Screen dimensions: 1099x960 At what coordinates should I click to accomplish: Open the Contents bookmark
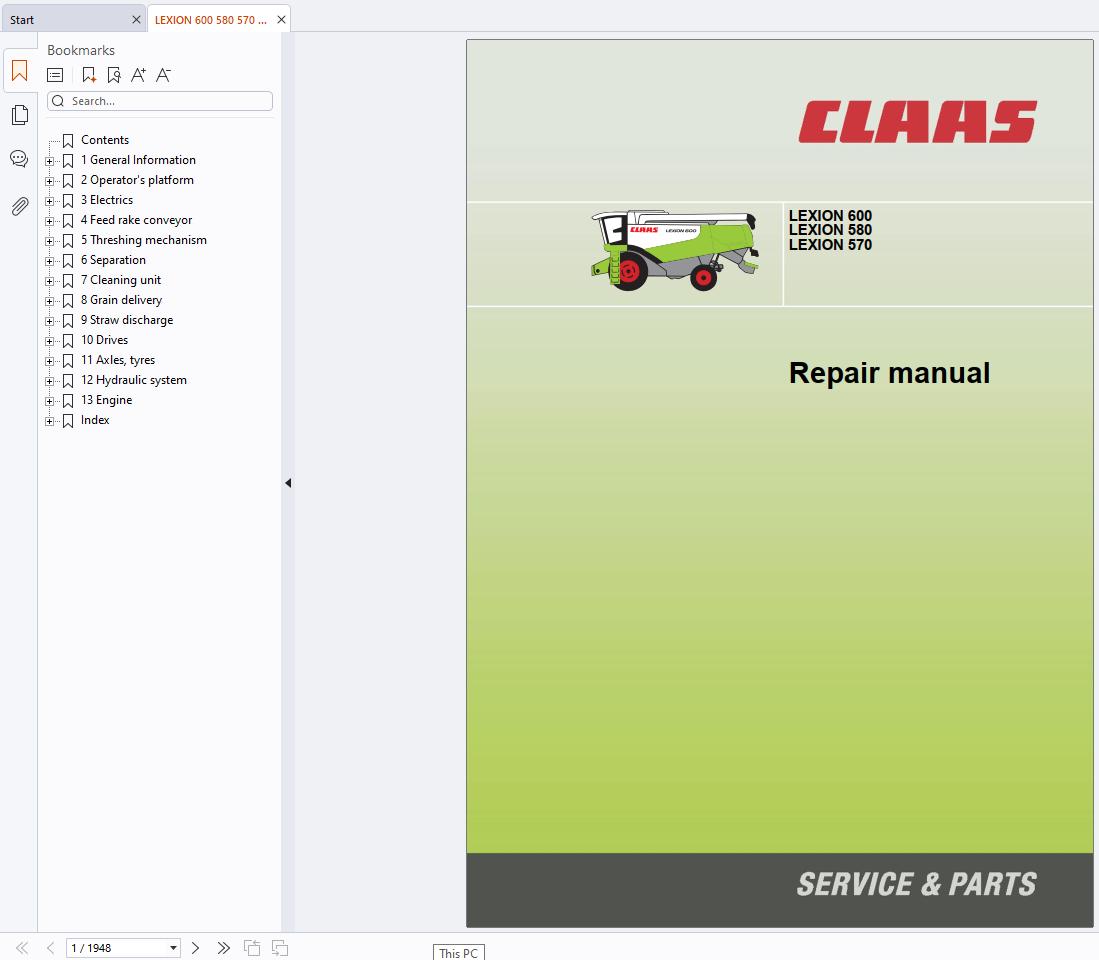(105, 140)
